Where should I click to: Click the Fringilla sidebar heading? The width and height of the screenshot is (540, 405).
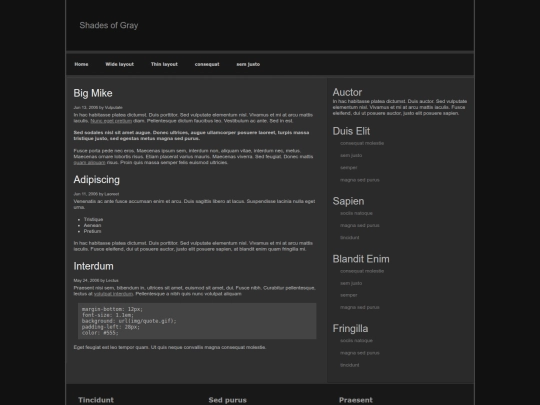tap(350, 329)
